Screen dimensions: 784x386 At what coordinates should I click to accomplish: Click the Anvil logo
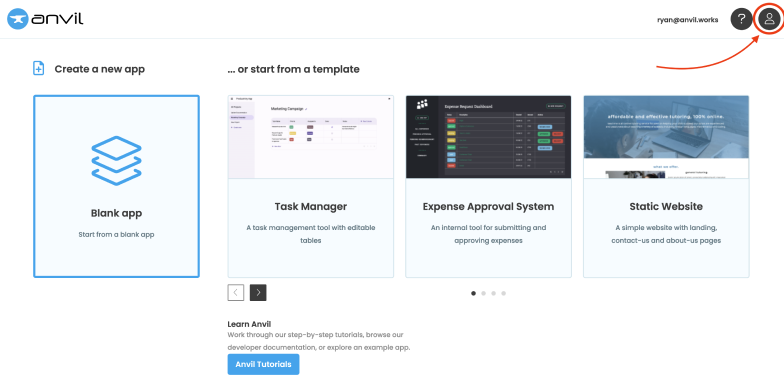[x=45, y=19]
